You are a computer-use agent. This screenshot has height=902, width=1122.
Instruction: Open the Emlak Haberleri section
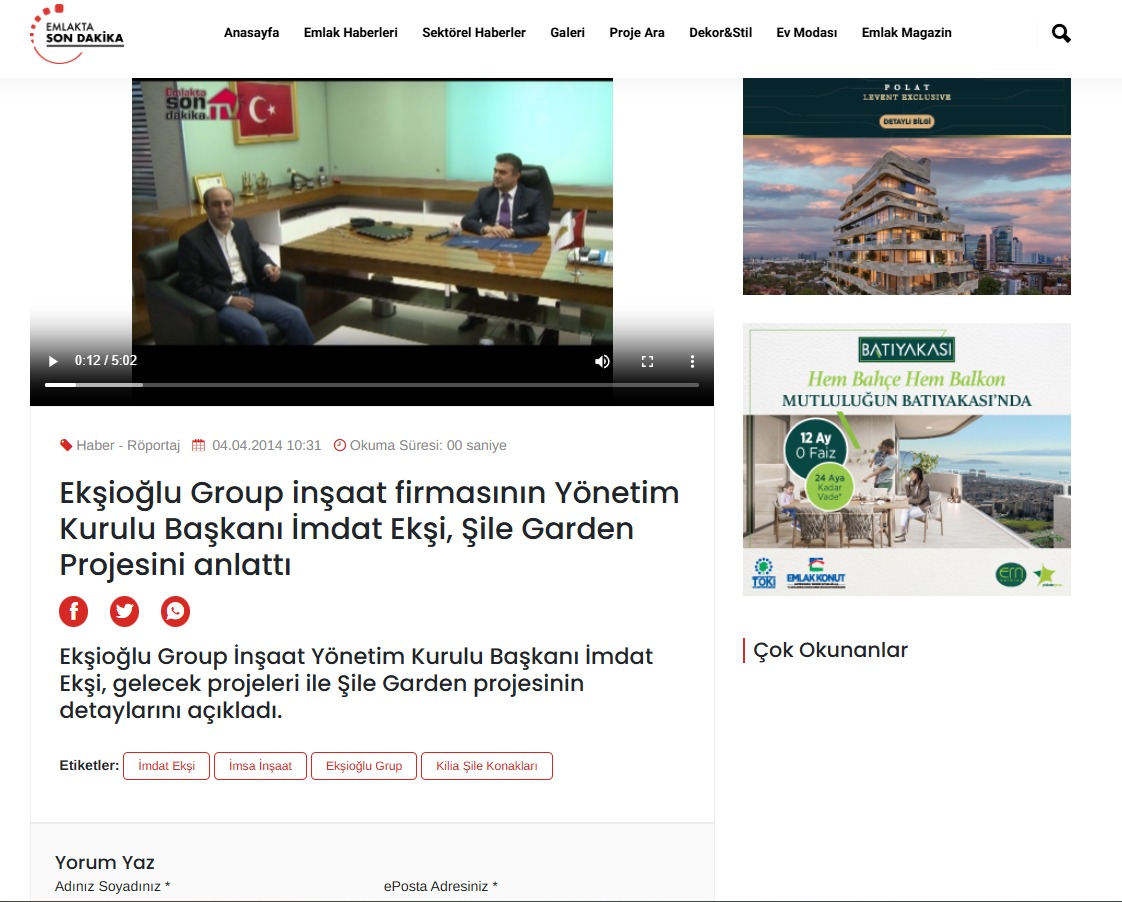tap(350, 32)
